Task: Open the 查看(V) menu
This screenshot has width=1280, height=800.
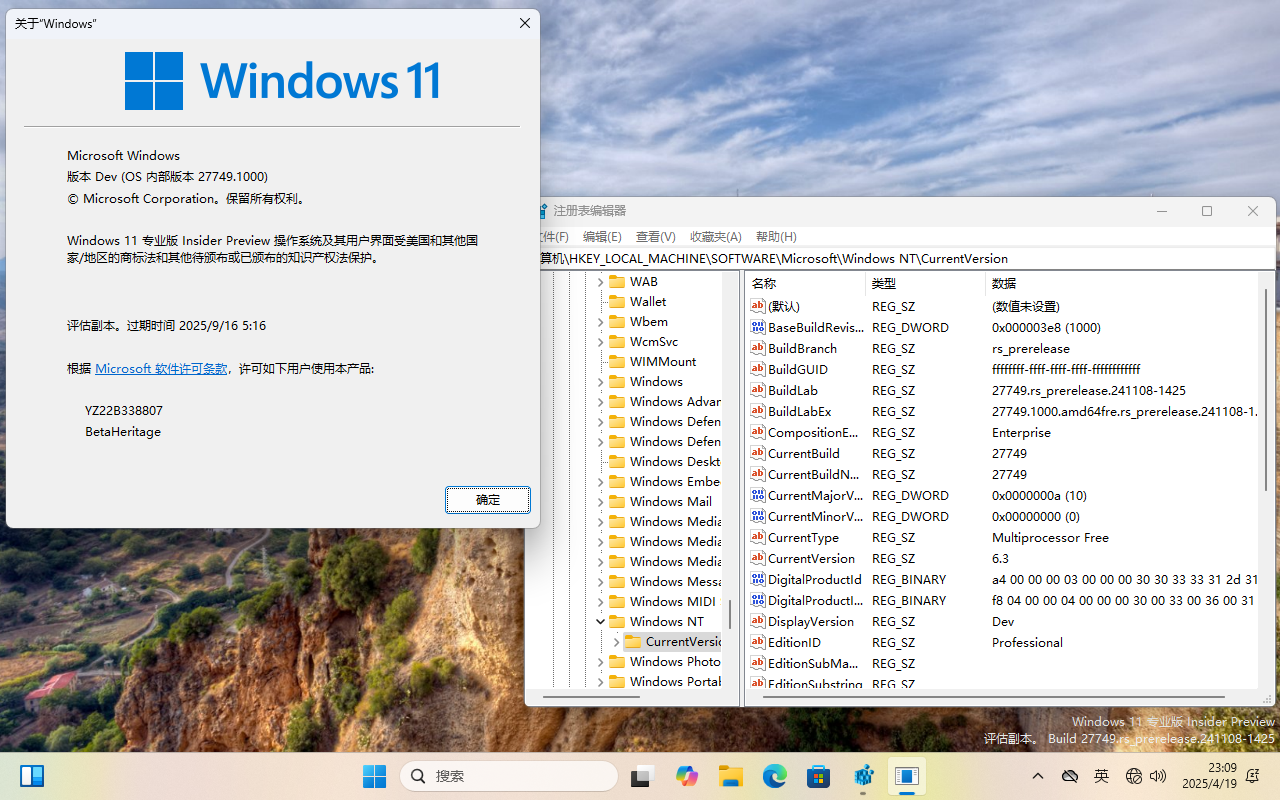Action: 655,237
